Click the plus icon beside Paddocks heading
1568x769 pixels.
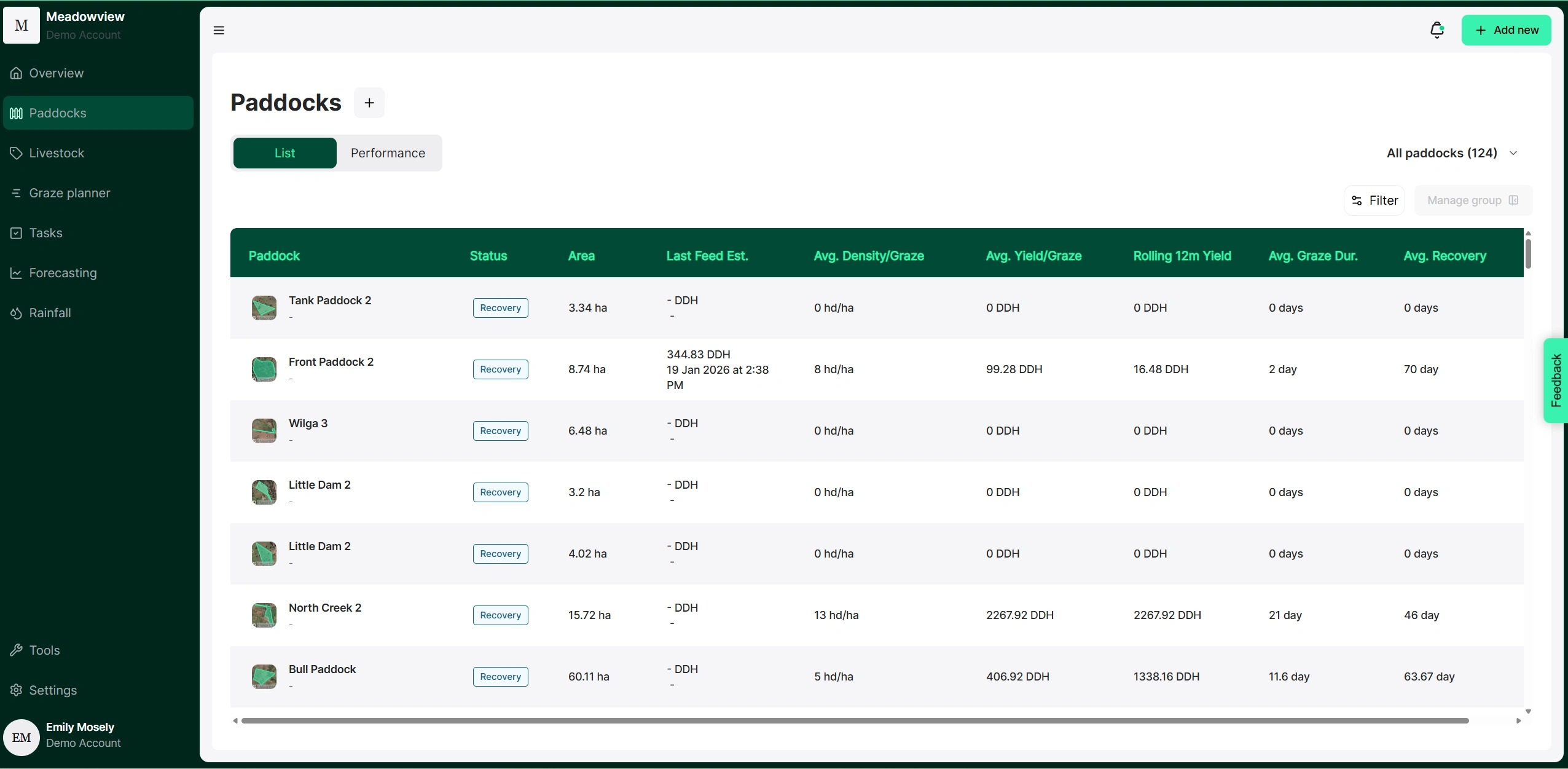tap(369, 103)
